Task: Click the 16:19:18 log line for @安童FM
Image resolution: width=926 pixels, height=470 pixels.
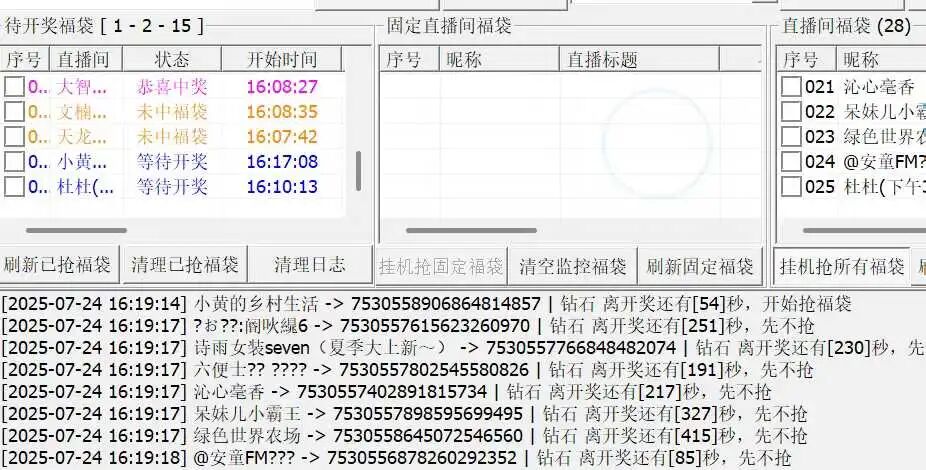Action: (396, 458)
